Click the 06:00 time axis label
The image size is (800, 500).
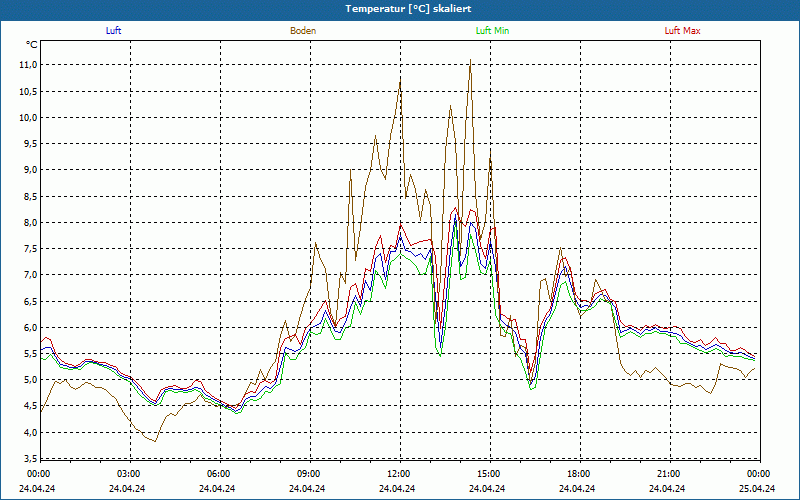pyautogui.click(x=218, y=474)
